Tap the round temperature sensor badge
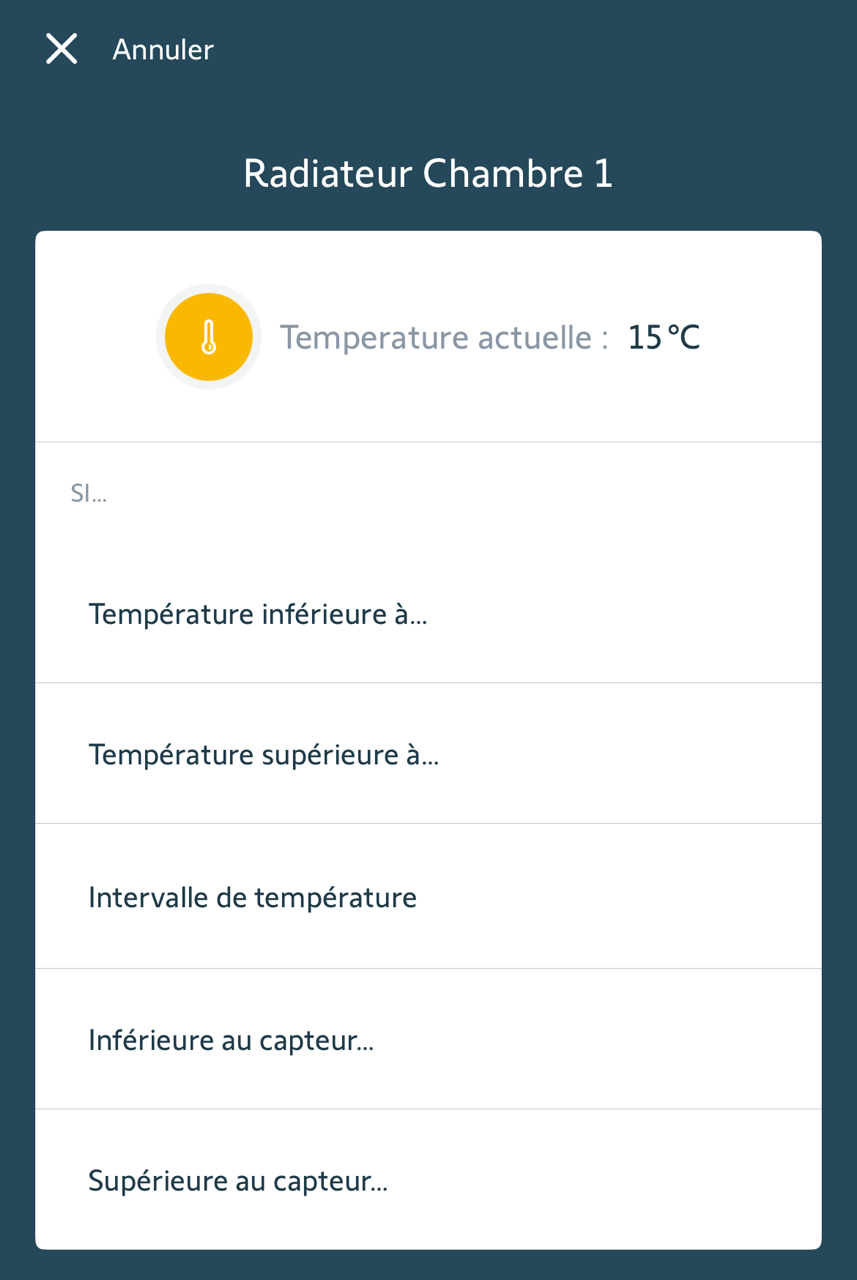857x1280 pixels. point(208,337)
